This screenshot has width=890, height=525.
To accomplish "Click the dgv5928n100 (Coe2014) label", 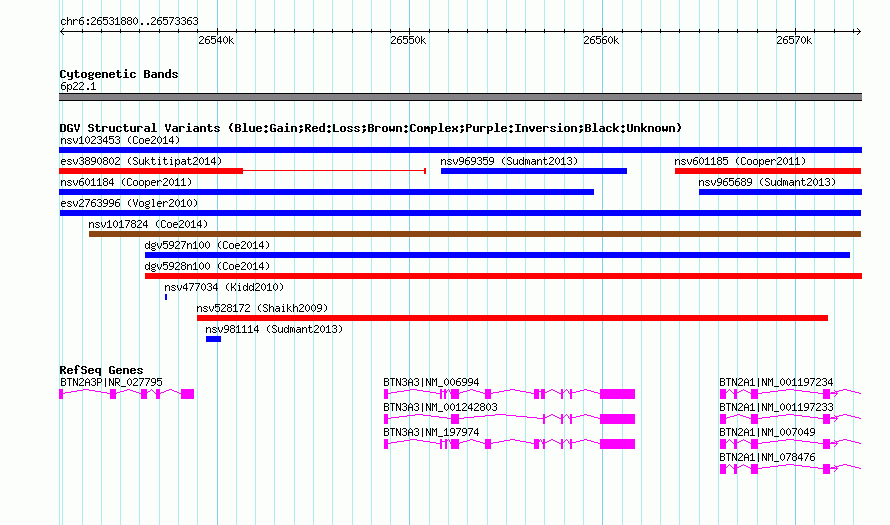I will (x=207, y=266).
